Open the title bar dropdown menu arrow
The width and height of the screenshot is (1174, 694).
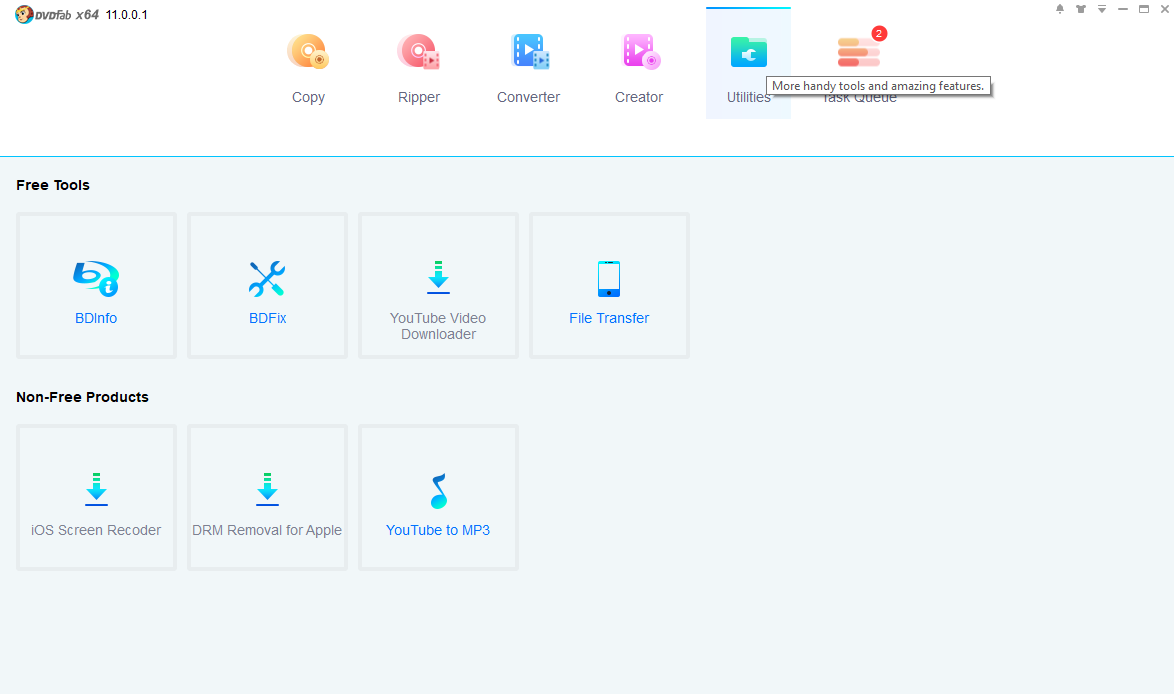point(1101,9)
